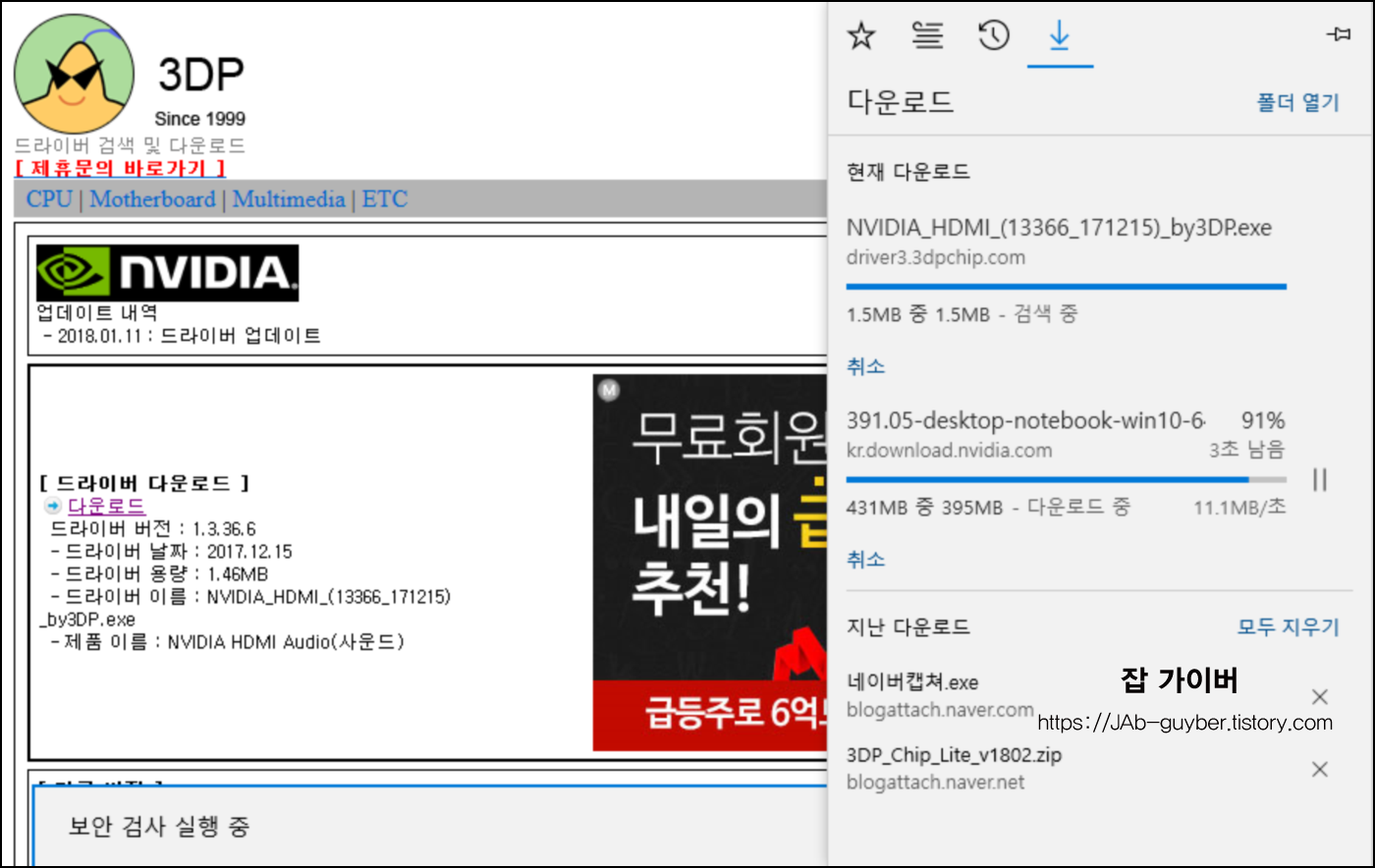Image resolution: width=1375 pixels, height=868 pixels.
Task: Click the blue arrow bullet beside 다운로드
Action: 53,506
